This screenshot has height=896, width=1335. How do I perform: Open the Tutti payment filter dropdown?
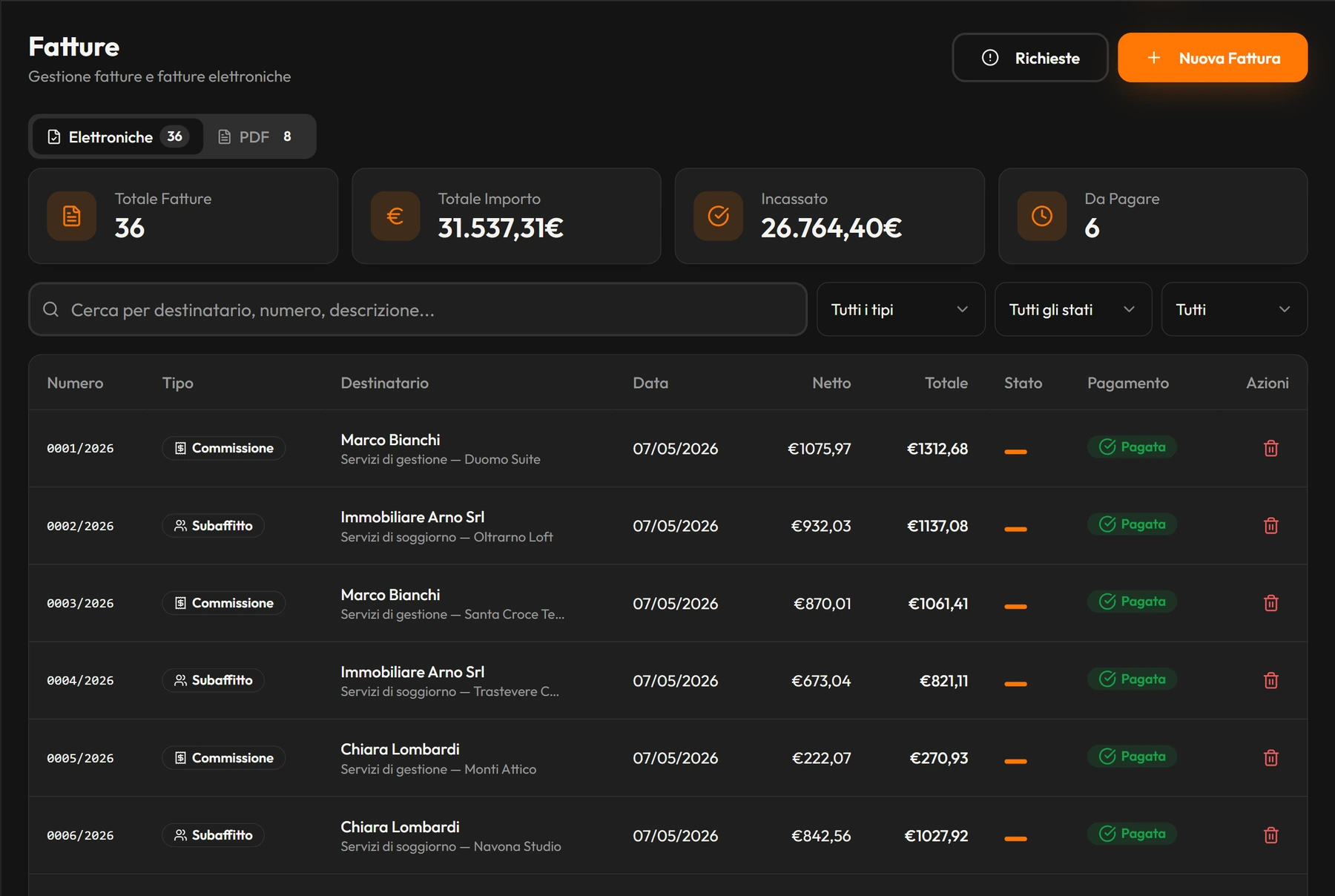(1234, 309)
